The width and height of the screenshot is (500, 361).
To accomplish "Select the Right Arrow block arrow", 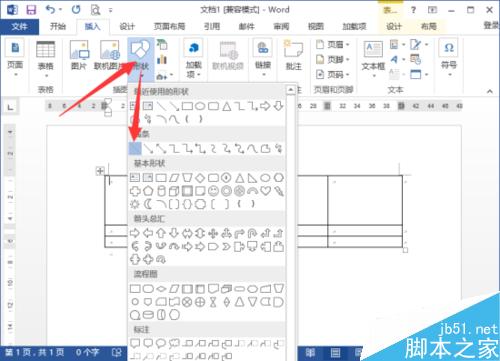I will [135, 233].
